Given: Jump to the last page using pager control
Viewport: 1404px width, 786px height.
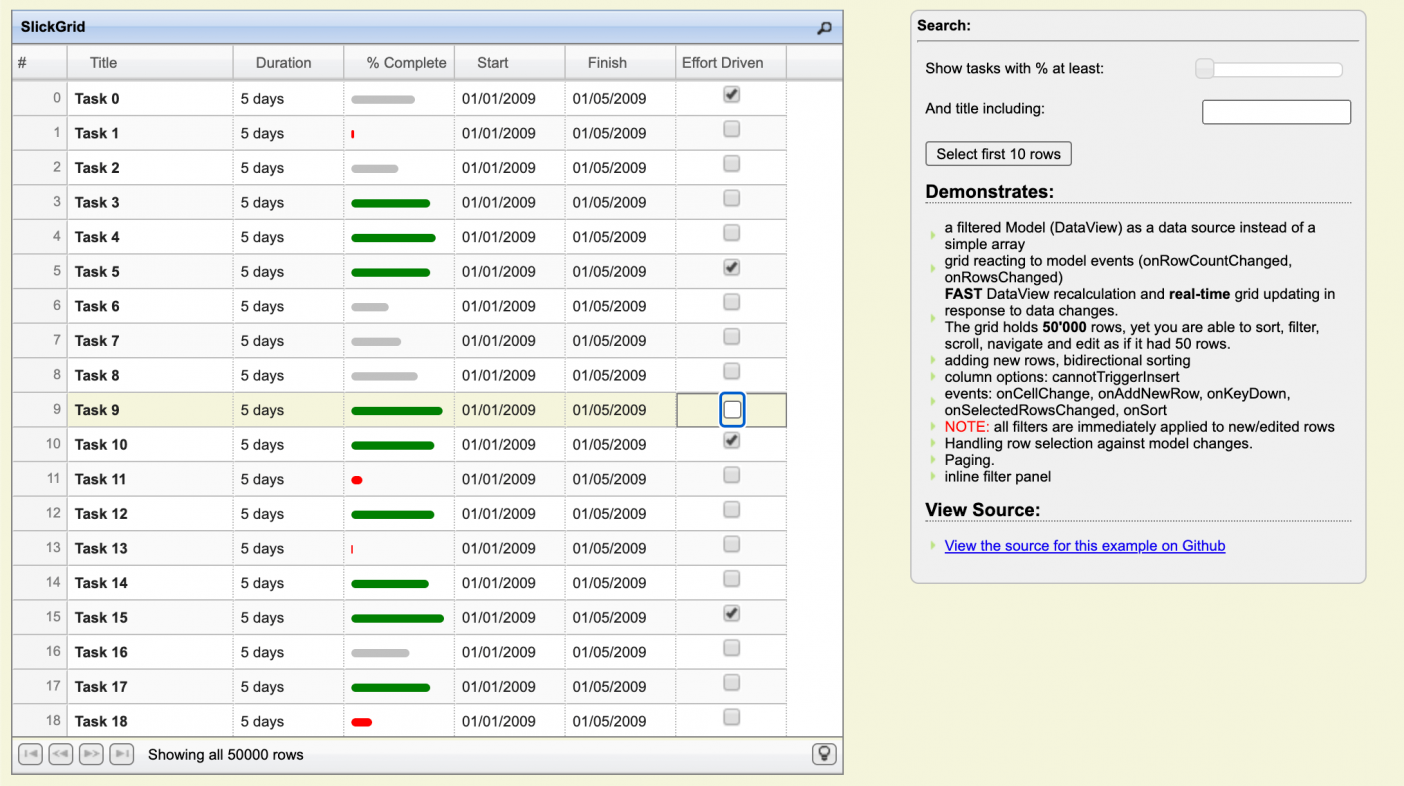Looking at the screenshot, I should coord(122,753).
